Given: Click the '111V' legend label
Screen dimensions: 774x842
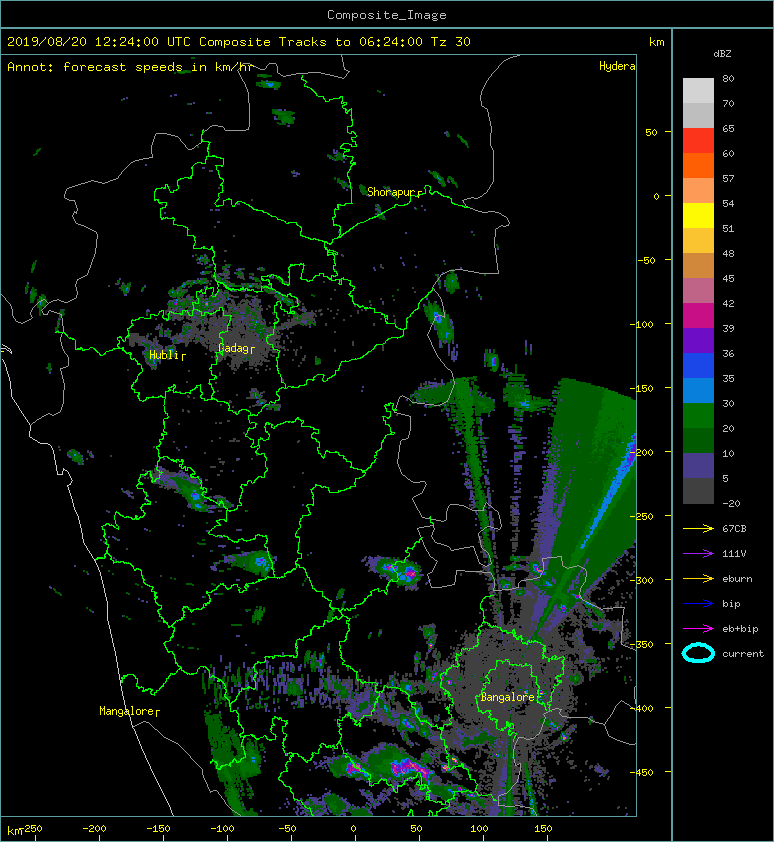Looking at the screenshot, I should point(734,554).
